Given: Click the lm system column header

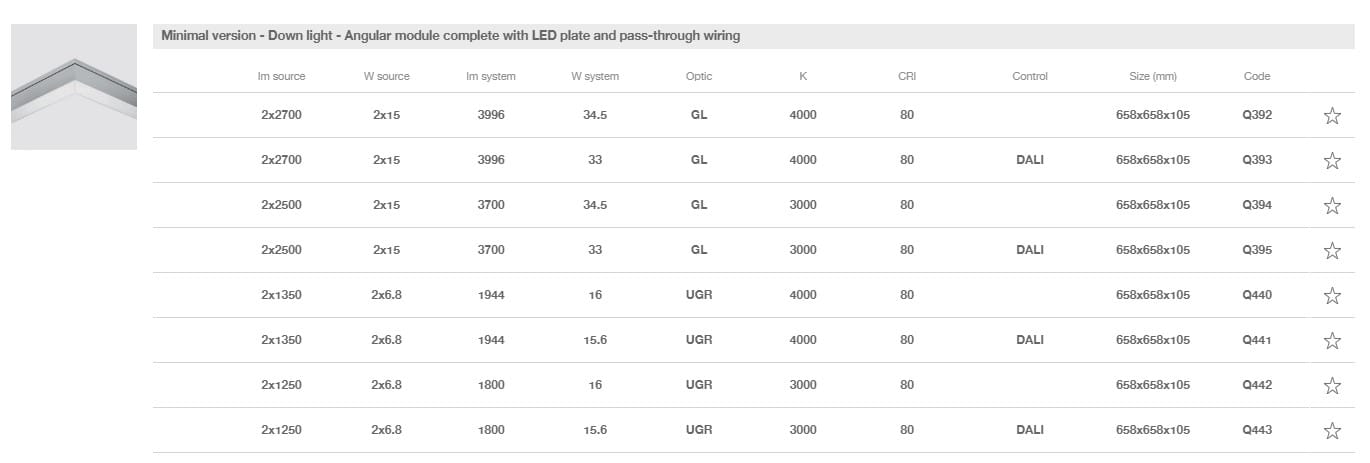Looking at the screenshot, I should (491, 76).
